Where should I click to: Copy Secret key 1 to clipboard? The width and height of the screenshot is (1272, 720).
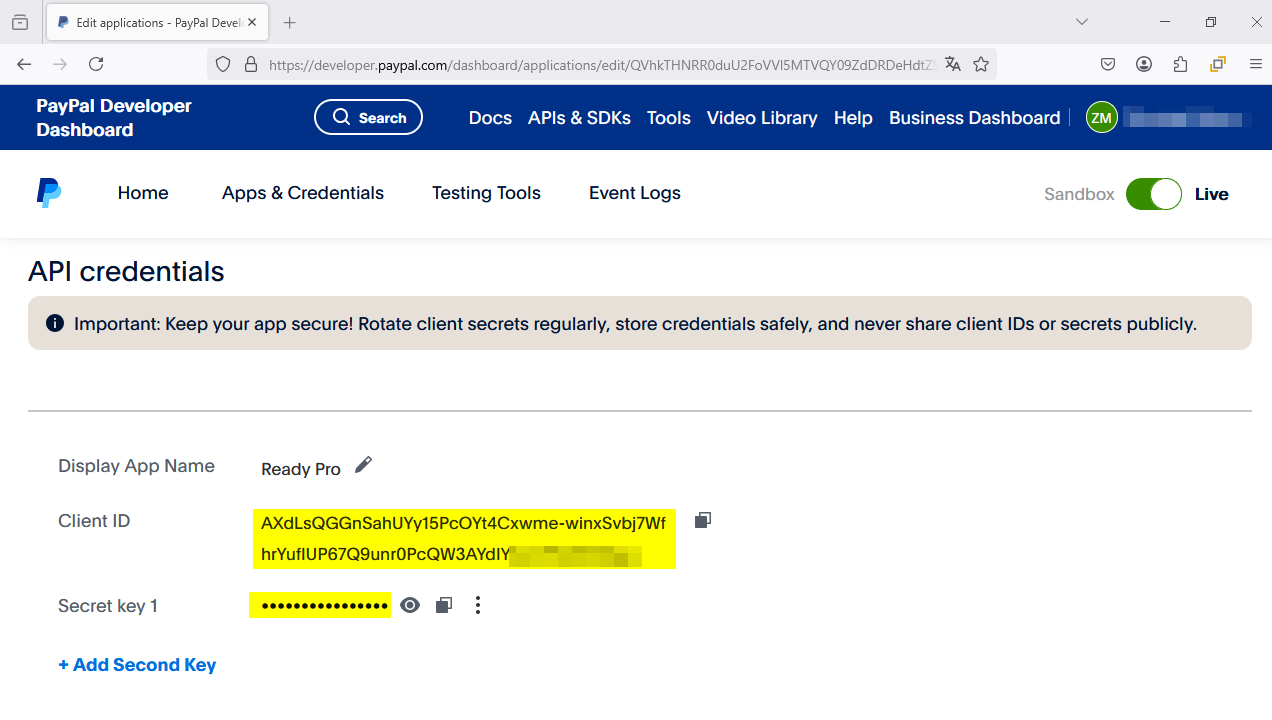(x=444, y=605)
